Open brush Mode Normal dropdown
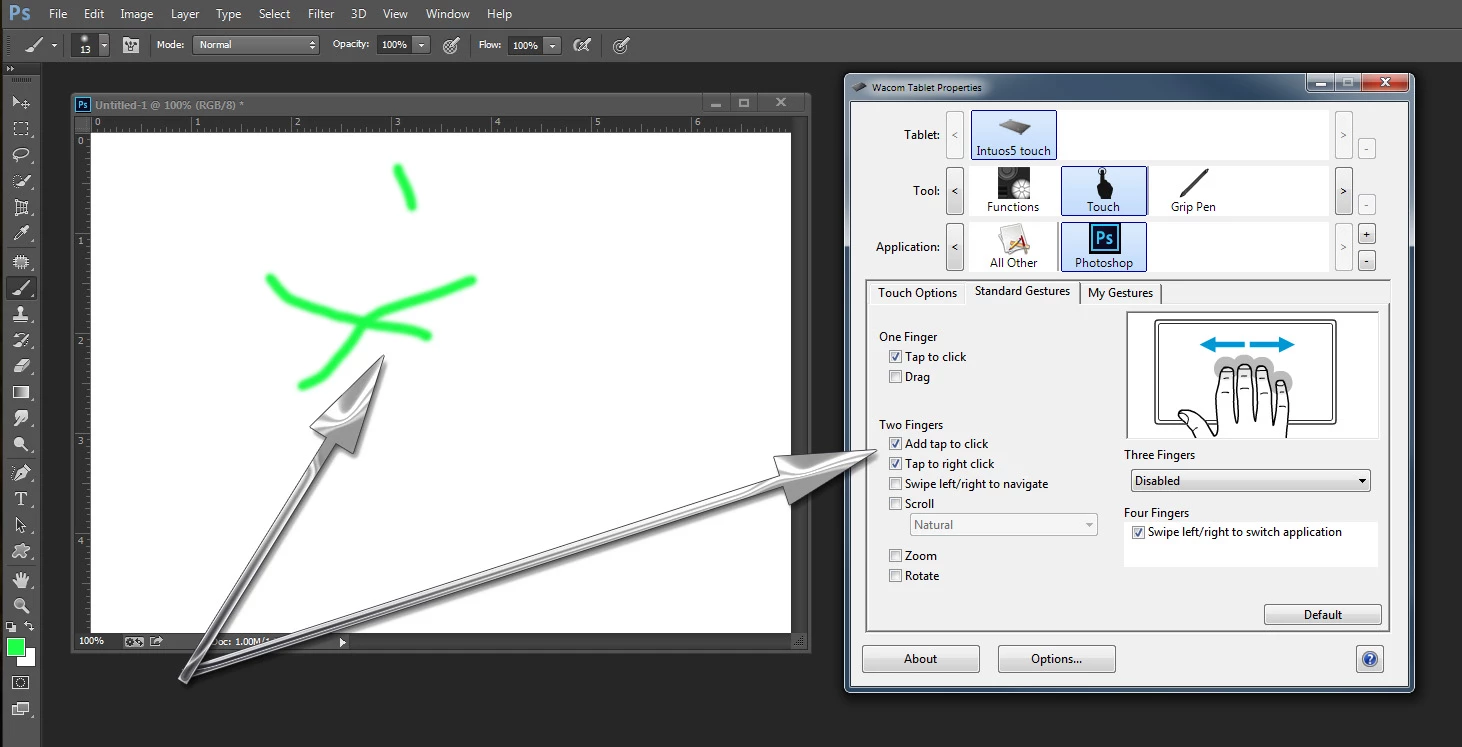The width and height of the screenshot is (1462, 747). pos(256,45)
